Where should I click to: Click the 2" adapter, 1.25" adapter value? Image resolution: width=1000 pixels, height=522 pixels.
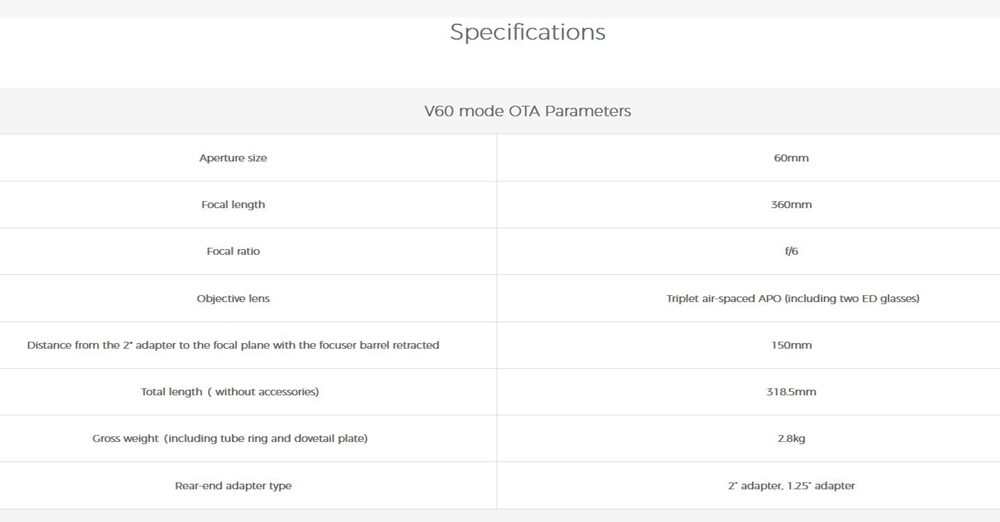pyautogui.click(x=791, y=486)
